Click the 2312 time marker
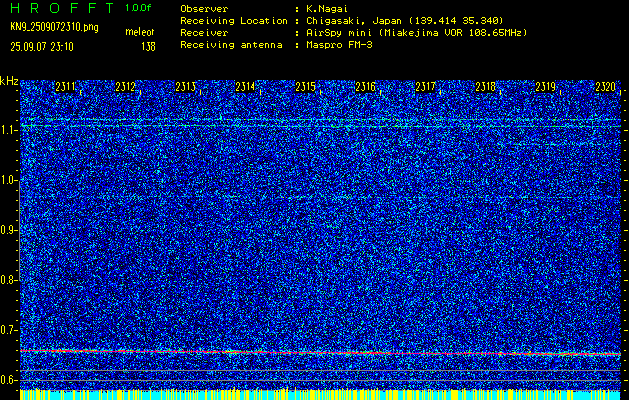 coord(125,87)
